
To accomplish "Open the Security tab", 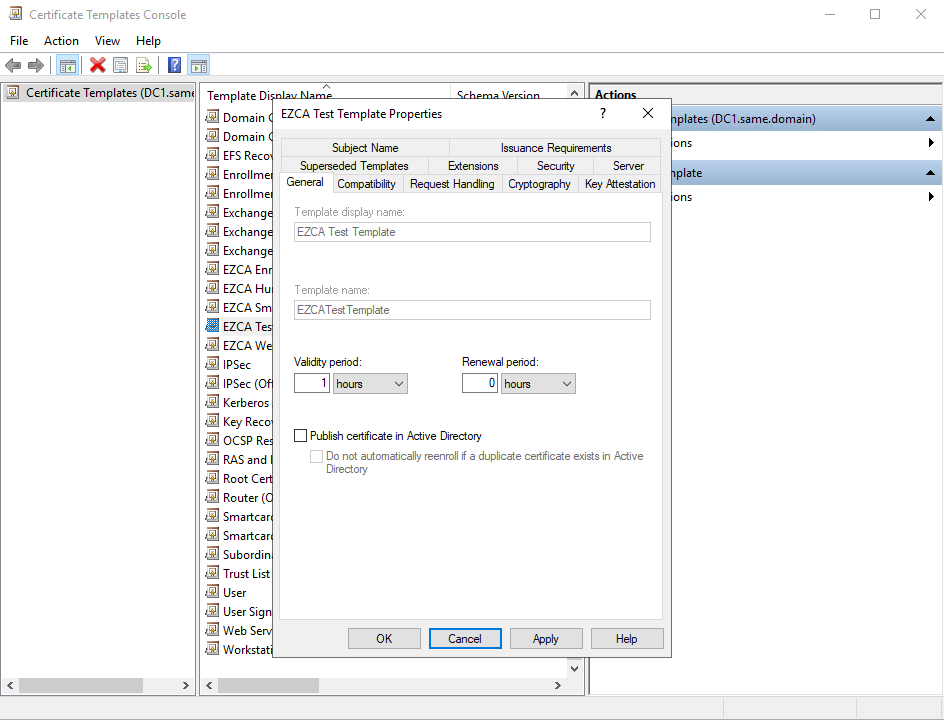I will pos(555,166).
